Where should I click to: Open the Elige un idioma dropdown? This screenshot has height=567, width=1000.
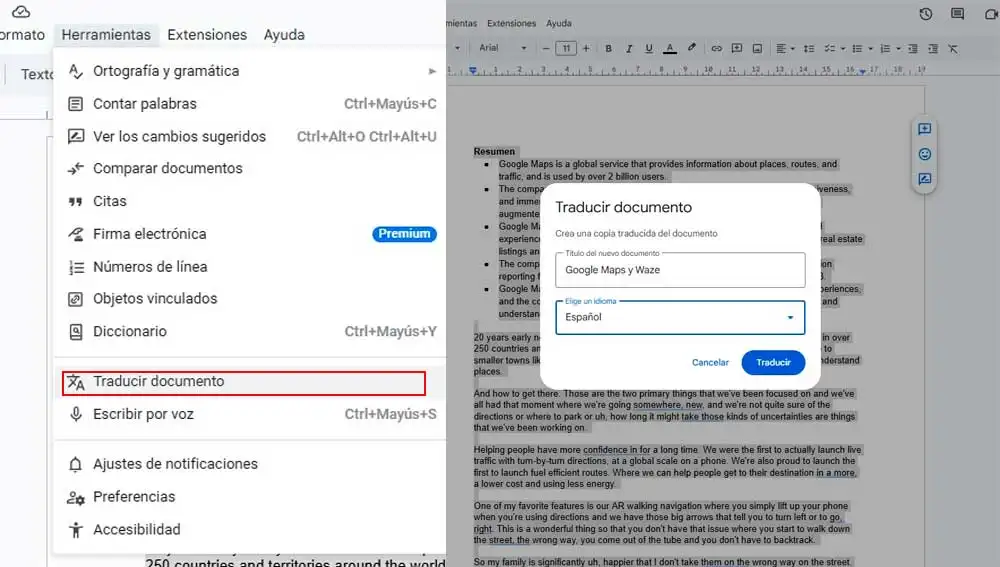(x=680, y=318)
